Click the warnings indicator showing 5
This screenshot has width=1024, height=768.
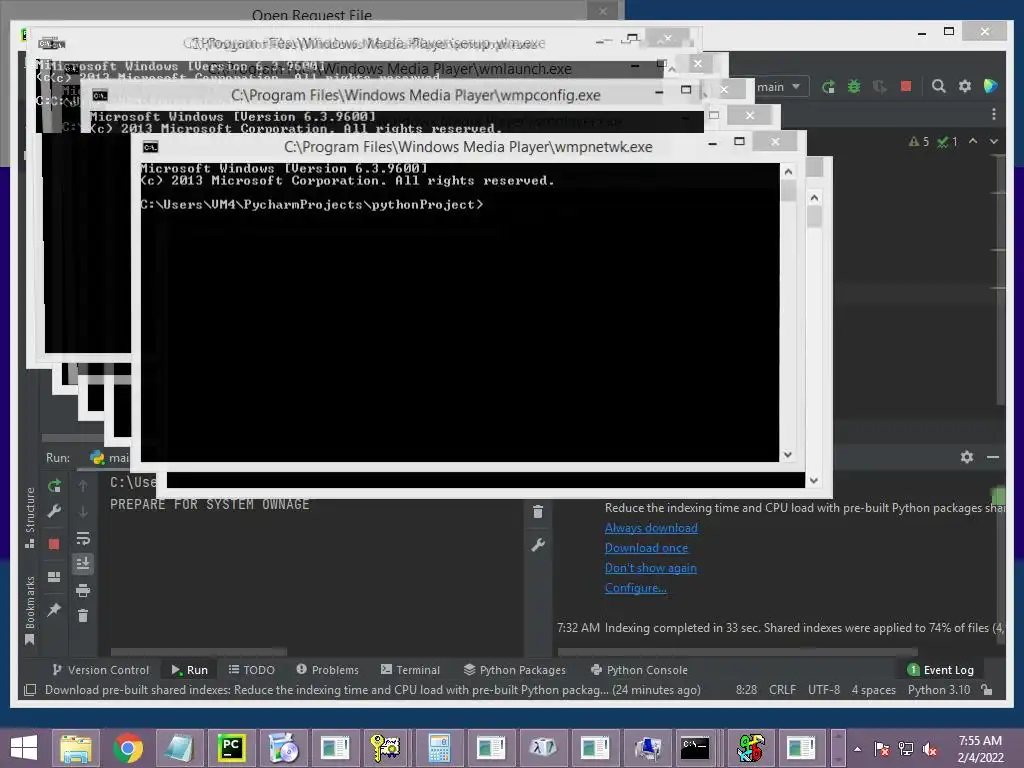click(919, 141)
